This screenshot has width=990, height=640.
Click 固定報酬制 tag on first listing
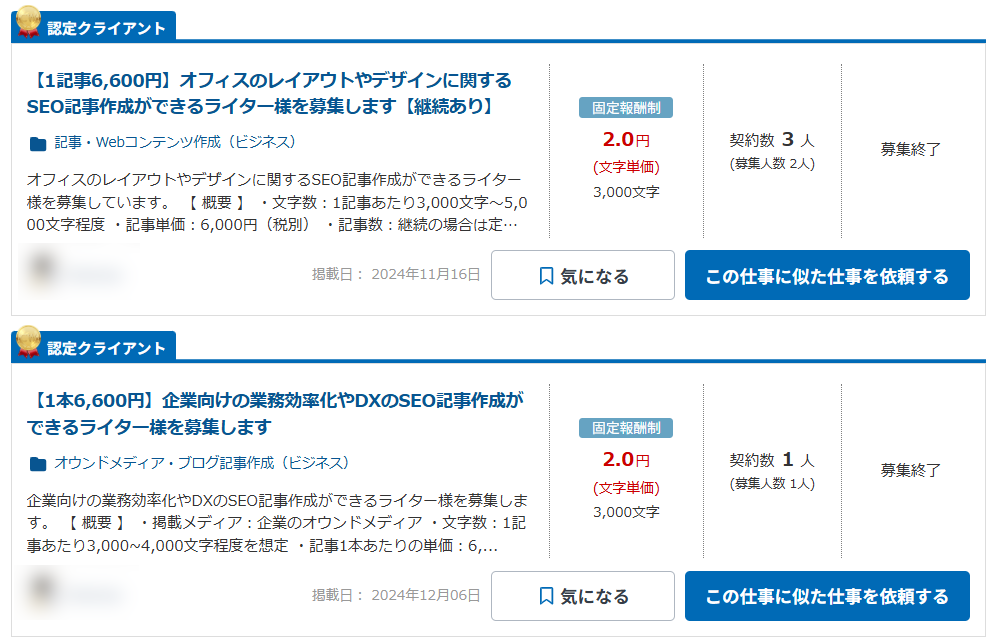pyautogui.click(x=626, y=108)
